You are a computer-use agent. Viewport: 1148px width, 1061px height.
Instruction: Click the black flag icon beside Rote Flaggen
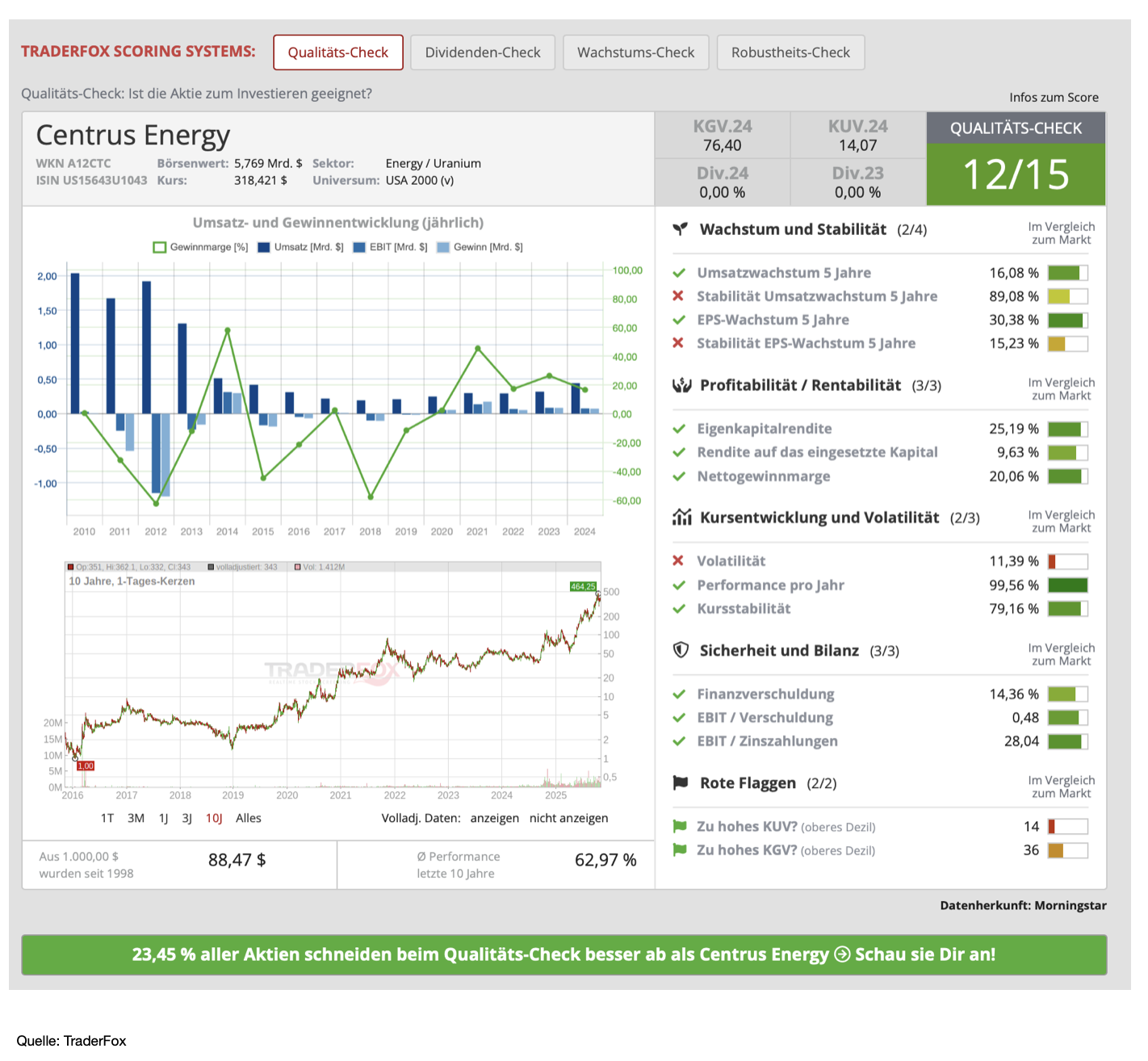click(x=681, y=782)
